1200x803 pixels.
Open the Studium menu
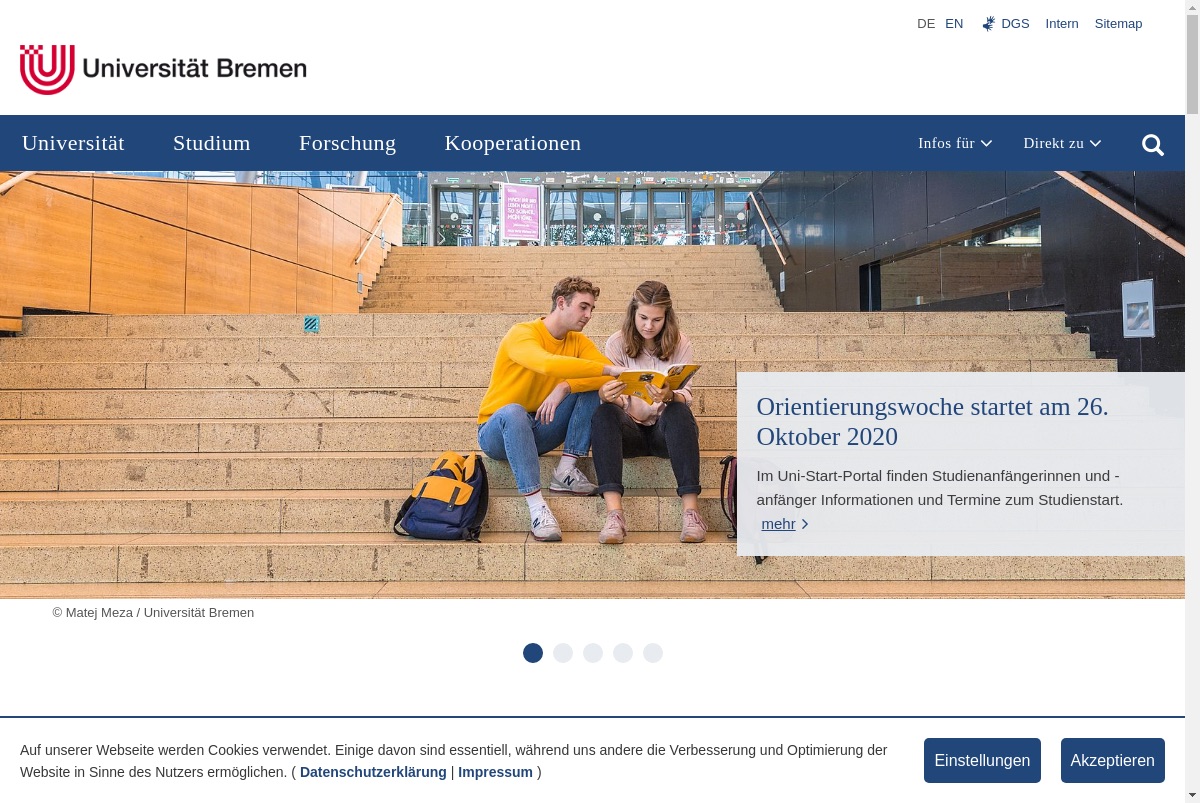click(212, 143)
